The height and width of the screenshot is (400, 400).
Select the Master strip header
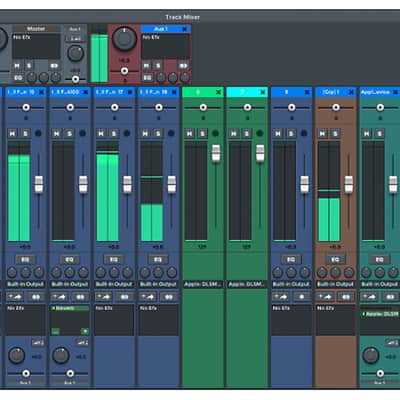(36, 29)
